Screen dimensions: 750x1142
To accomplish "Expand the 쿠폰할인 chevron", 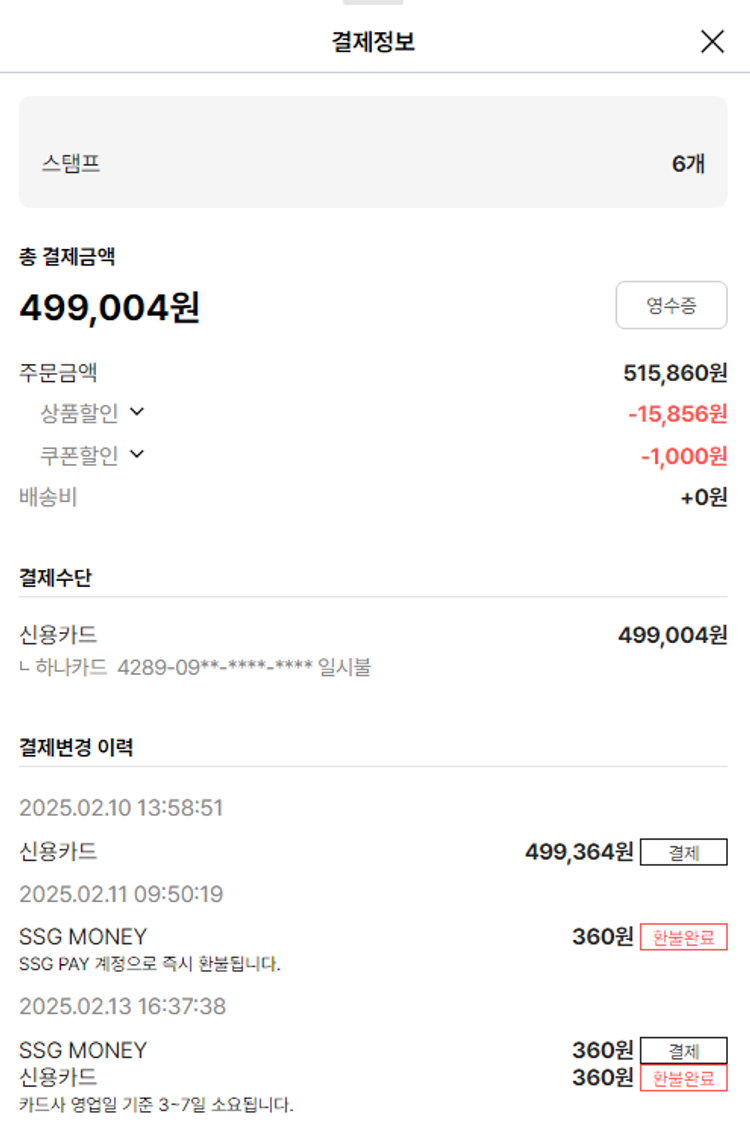I will coord(137,454).
